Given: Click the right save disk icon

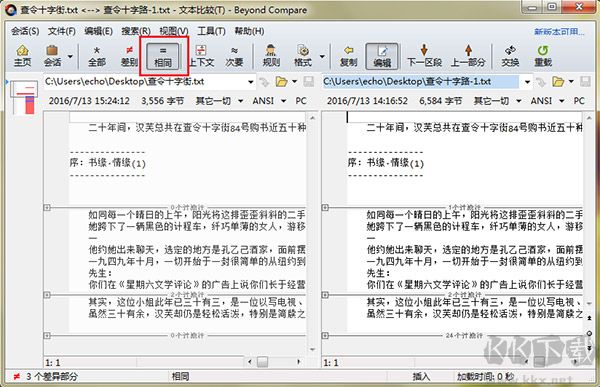Looking at the screenshot, I should (585, 82).
